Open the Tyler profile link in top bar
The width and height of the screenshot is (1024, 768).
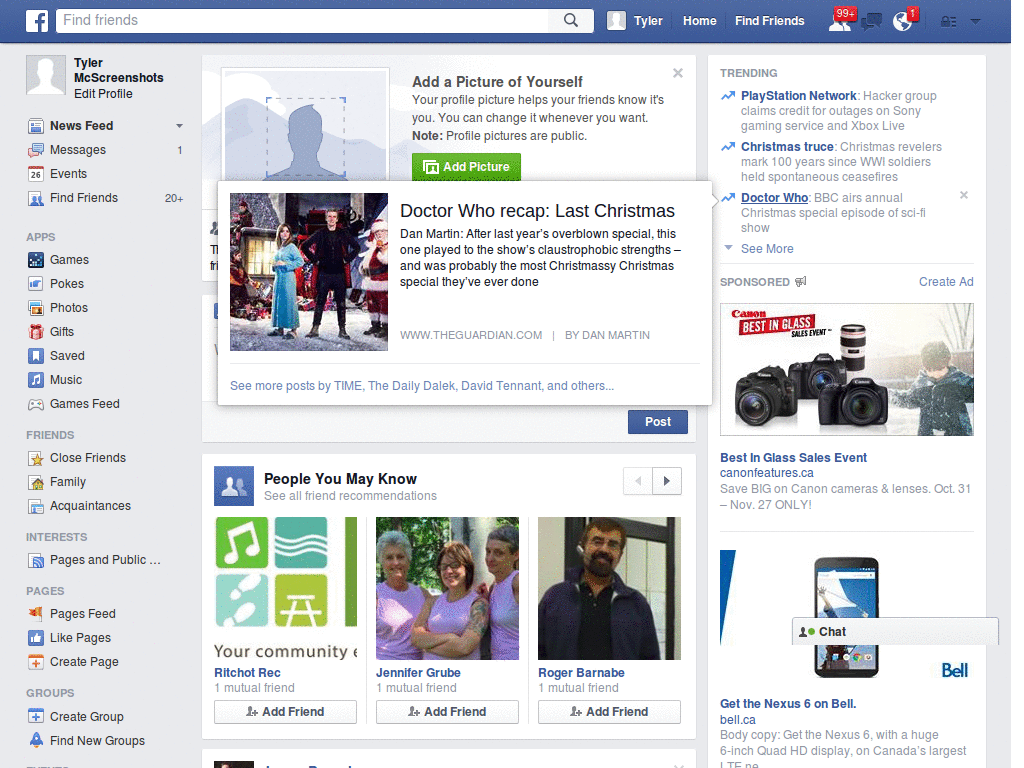point(635,21)
